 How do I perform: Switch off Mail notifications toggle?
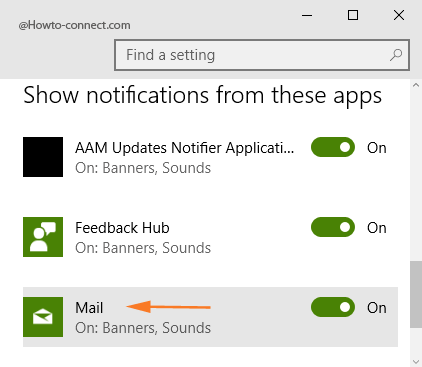point(333,307)
